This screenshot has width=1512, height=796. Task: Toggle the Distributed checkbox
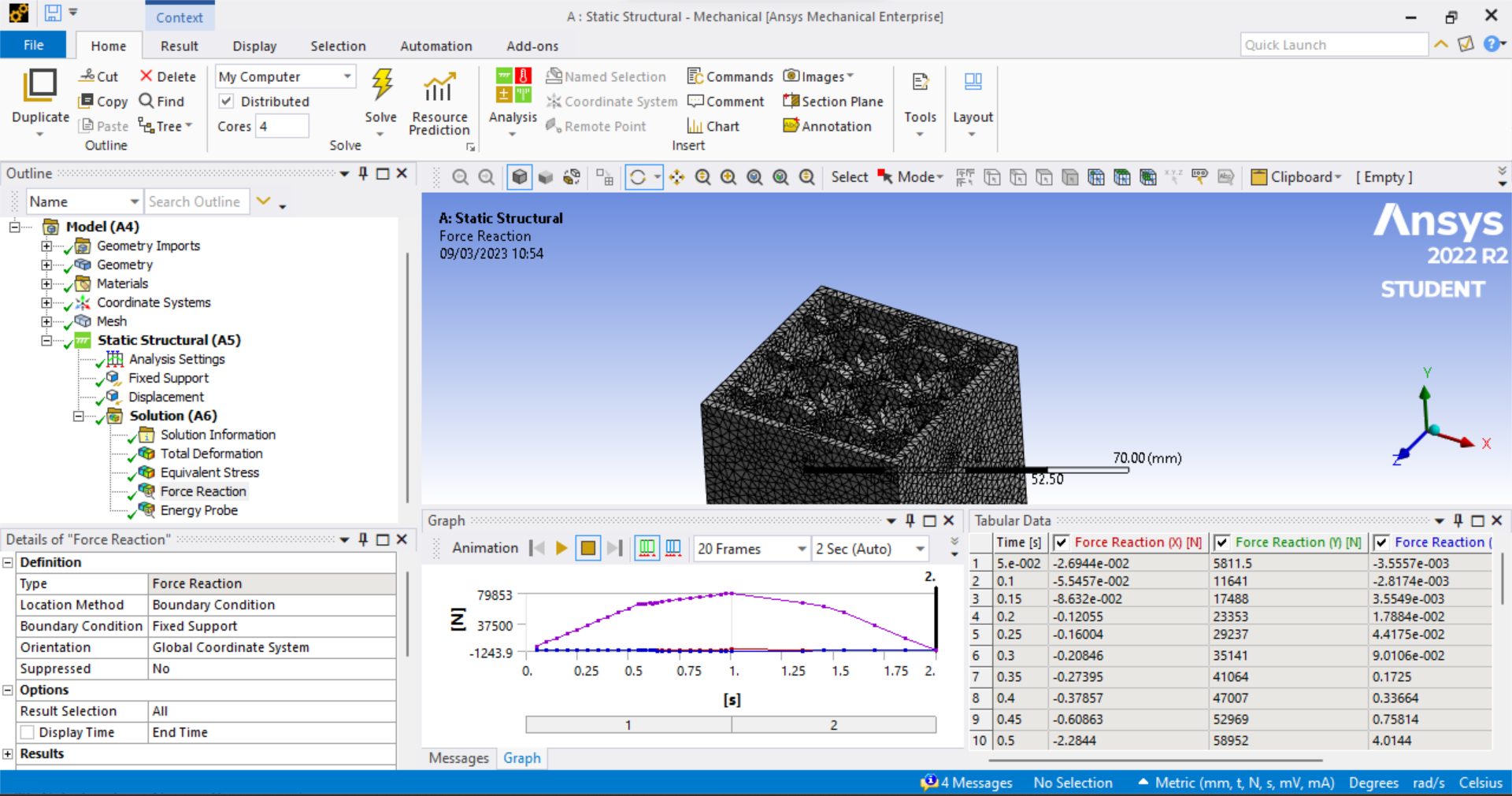pyautogui.click(x=226, y=102)
